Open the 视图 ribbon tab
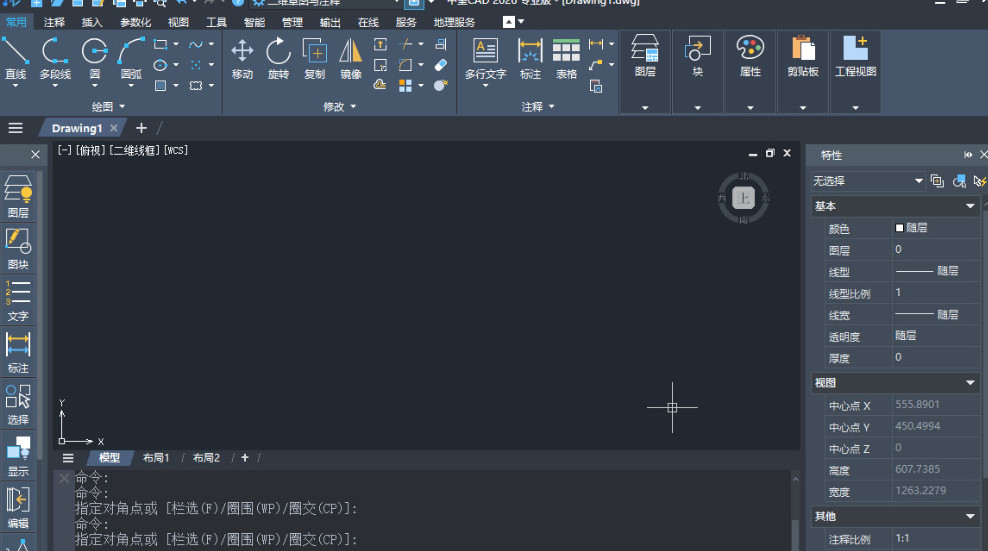 (x=178, y=22)
